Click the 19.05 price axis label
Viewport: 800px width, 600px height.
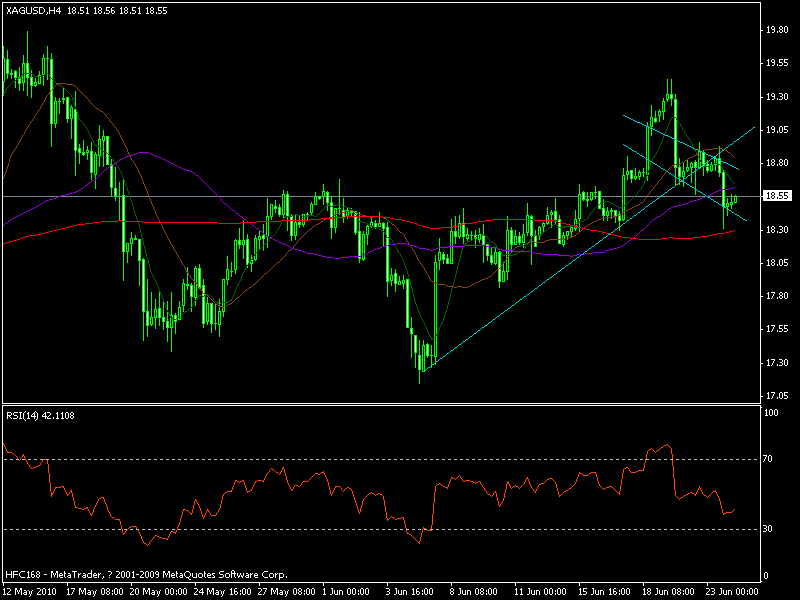[x=777, y=130]
